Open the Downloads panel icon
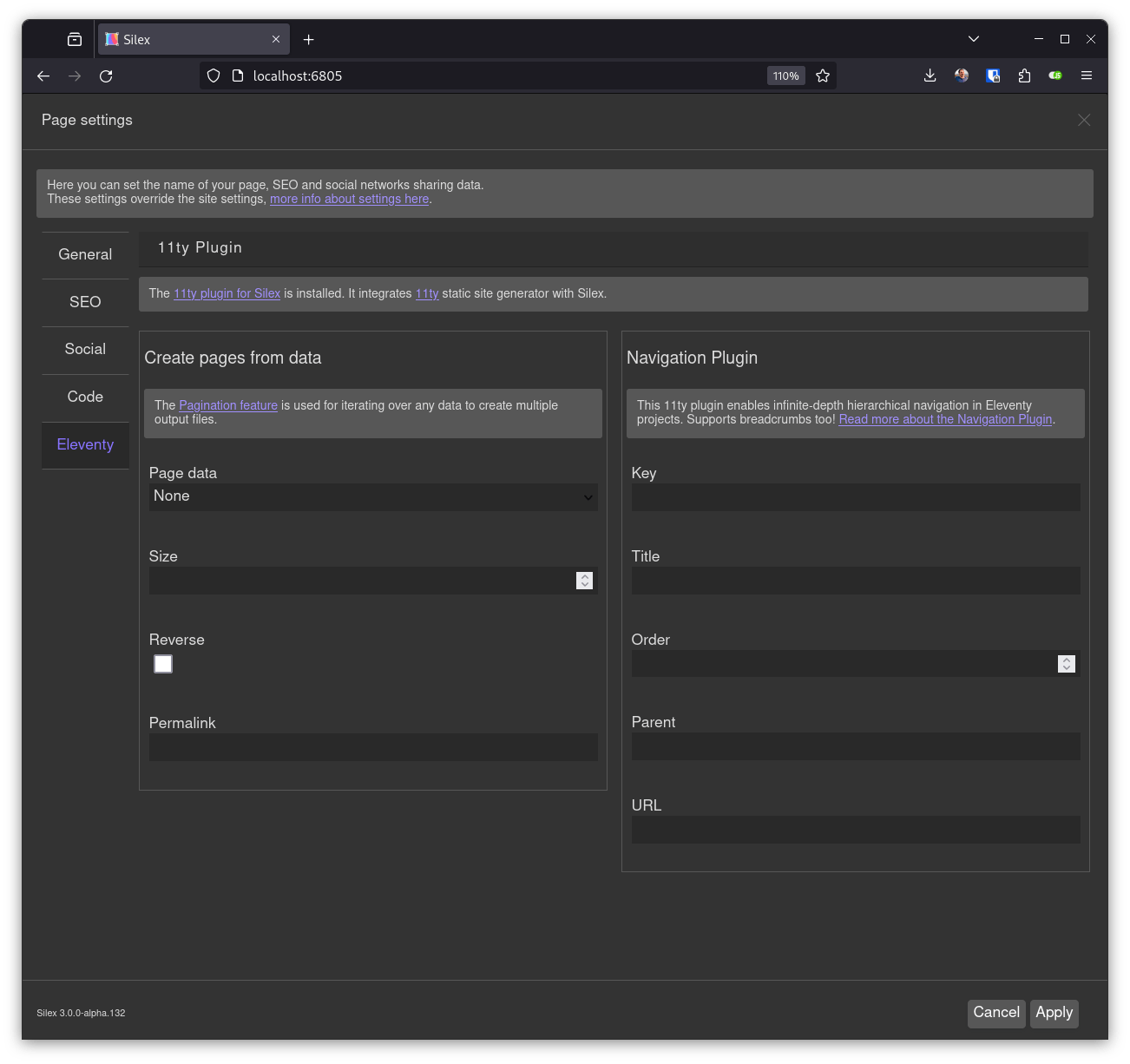The image size is (1130, 1064). point(930,76)
